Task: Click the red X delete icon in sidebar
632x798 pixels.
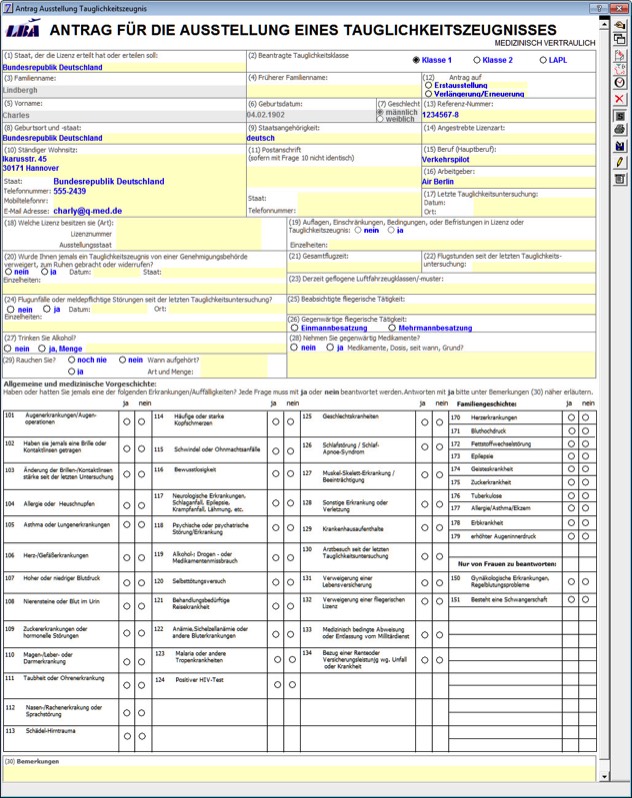Action: point(620,99)
